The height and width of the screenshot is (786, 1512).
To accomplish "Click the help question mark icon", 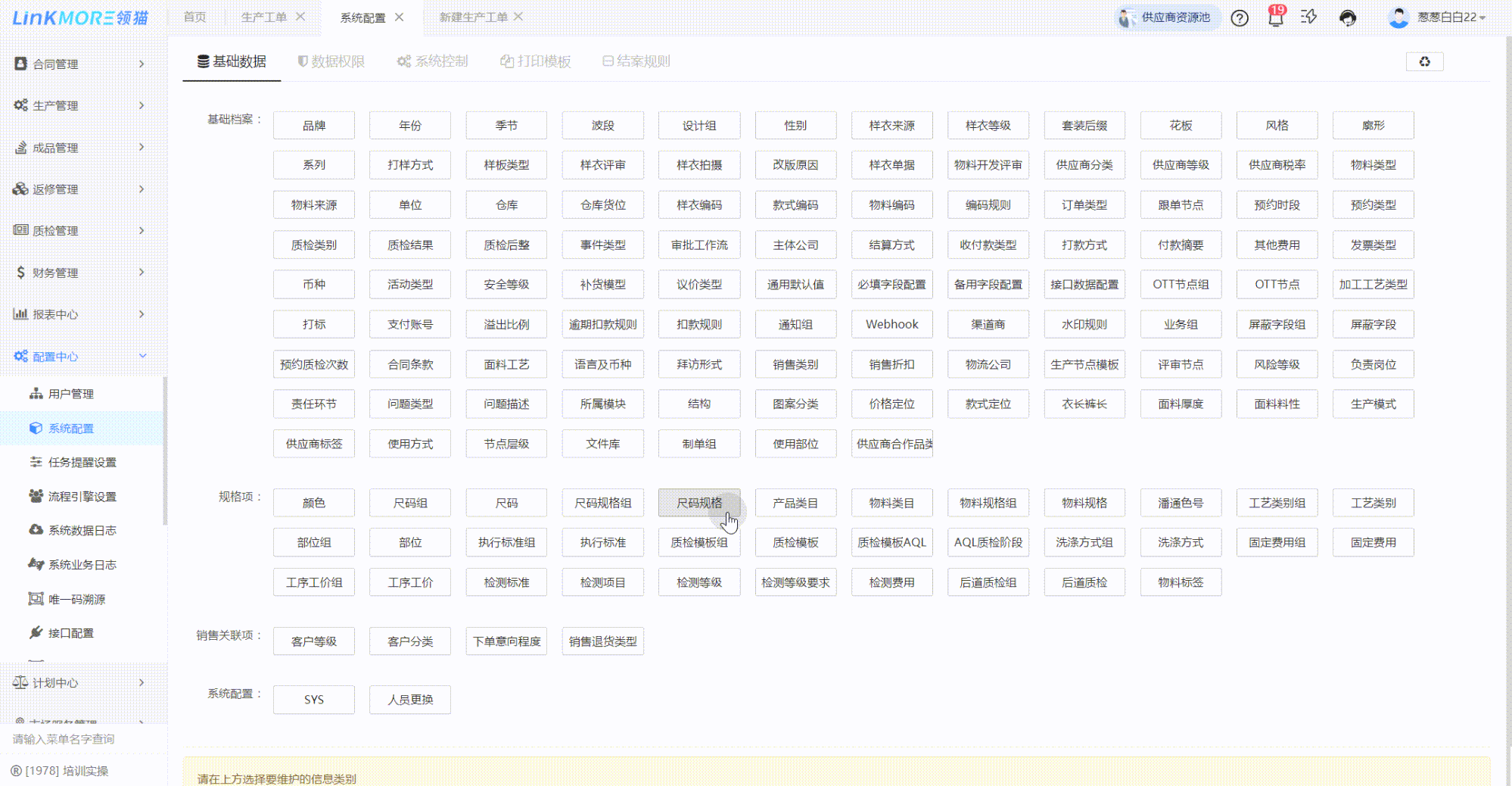I will pyautogui.click(x=1239, y=18).
